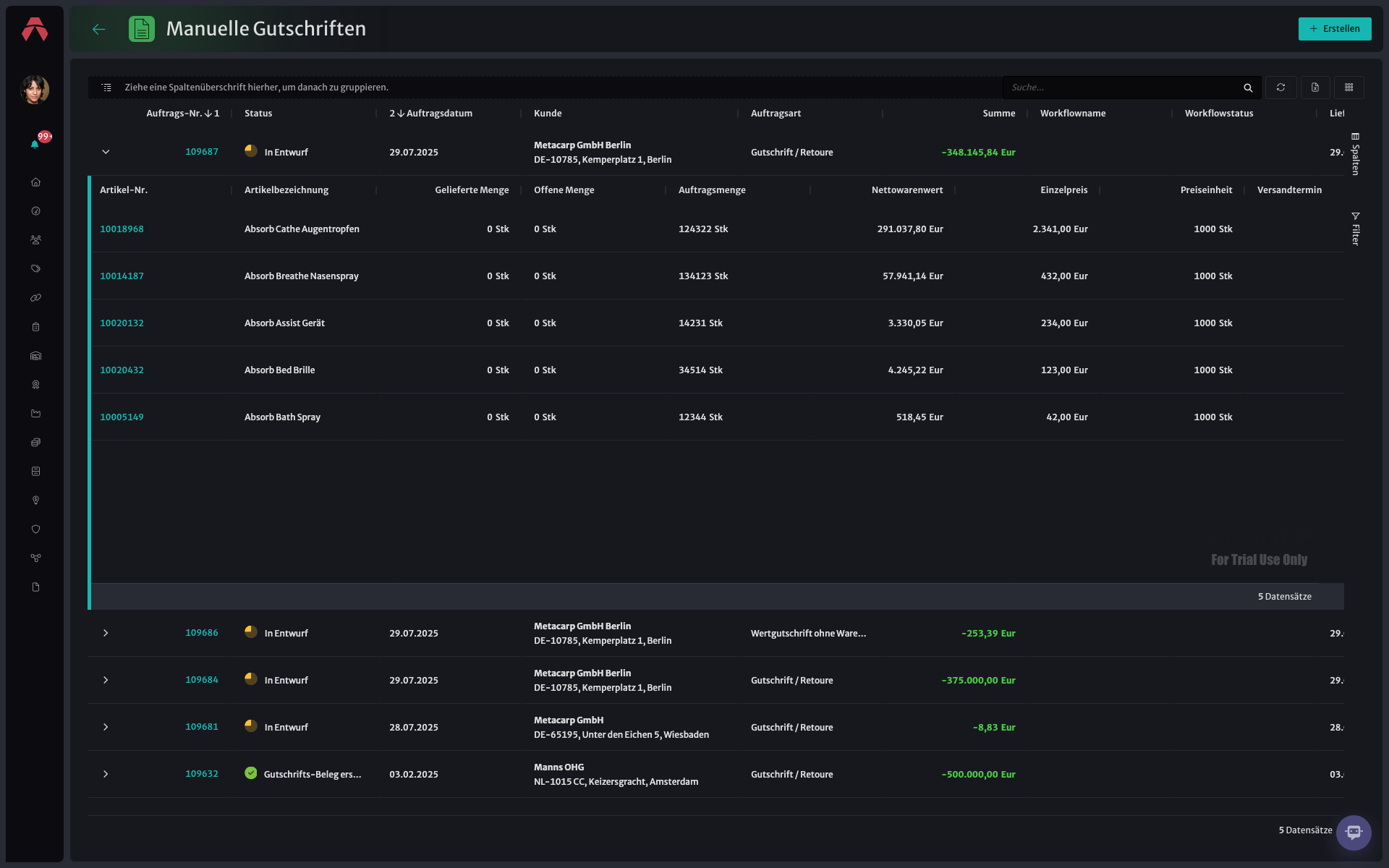Open article link 10018968

coord(122,229)
